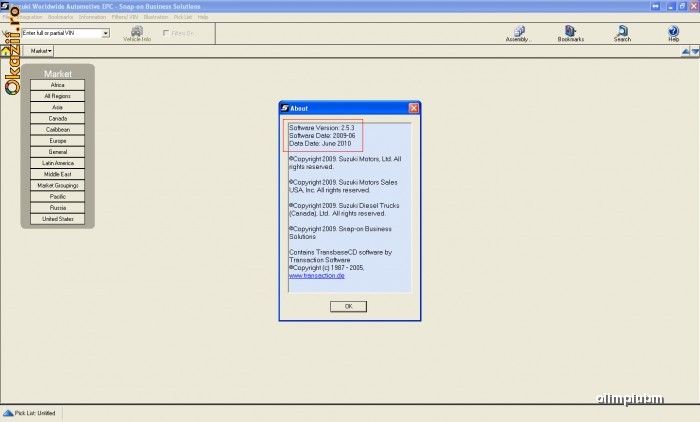Select the Pacific market

pos(58,196)
